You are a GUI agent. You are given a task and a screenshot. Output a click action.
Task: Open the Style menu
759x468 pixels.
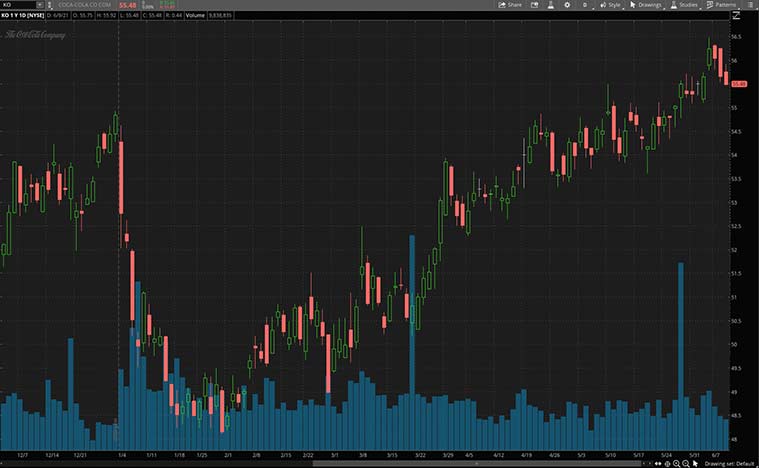click(x=611, y=5)
